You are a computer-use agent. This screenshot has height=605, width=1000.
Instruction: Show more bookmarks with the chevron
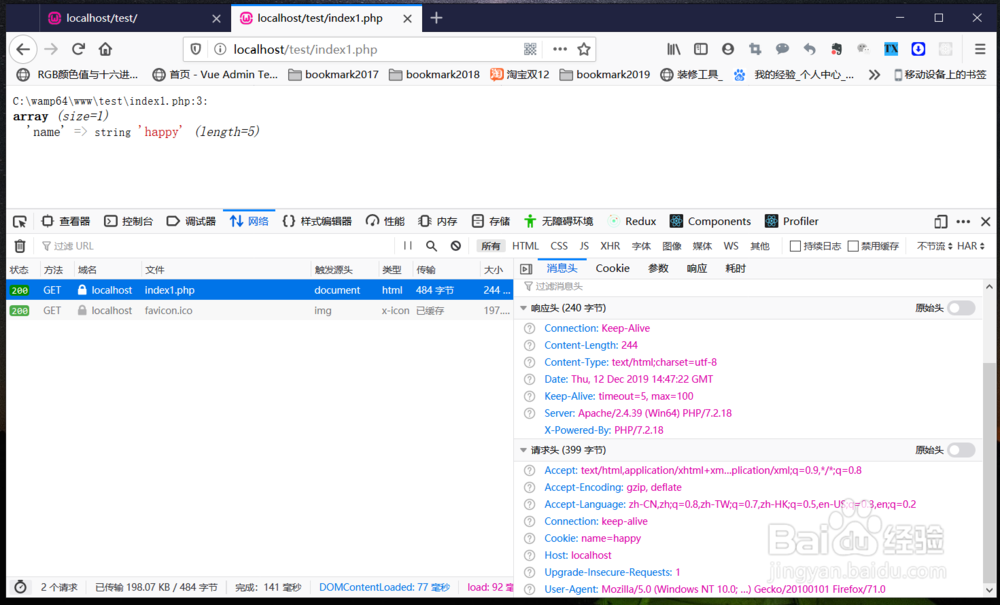click(874, 75)
